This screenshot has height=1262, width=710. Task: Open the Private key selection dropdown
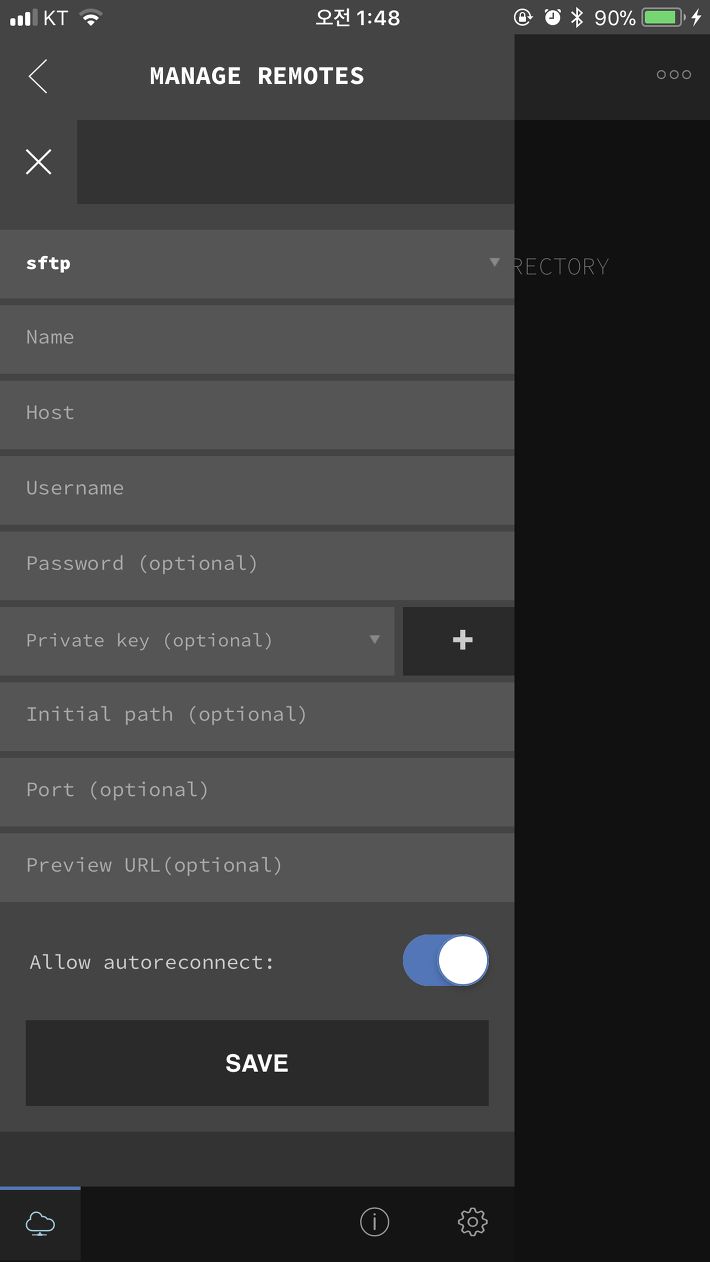[197, 641]
